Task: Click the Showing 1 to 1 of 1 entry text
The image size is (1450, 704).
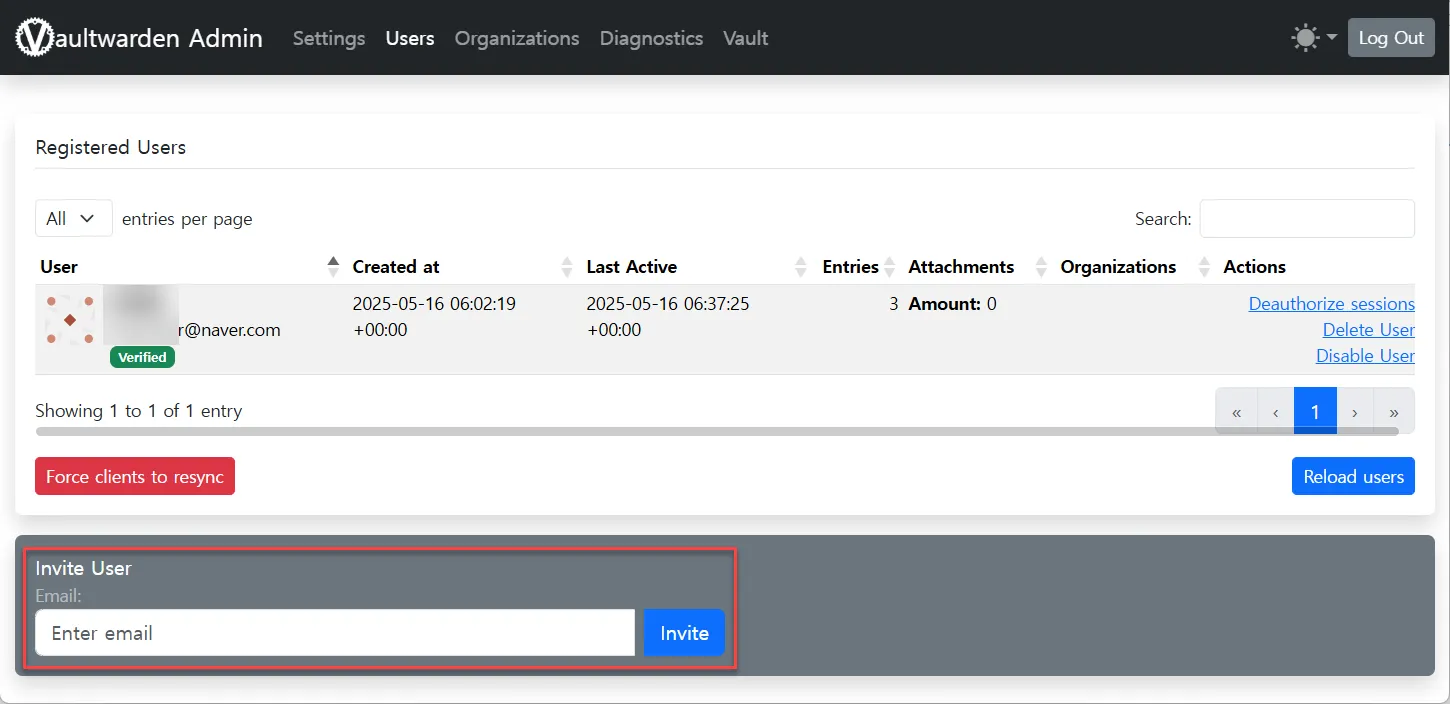Action: tap(139, 411)
